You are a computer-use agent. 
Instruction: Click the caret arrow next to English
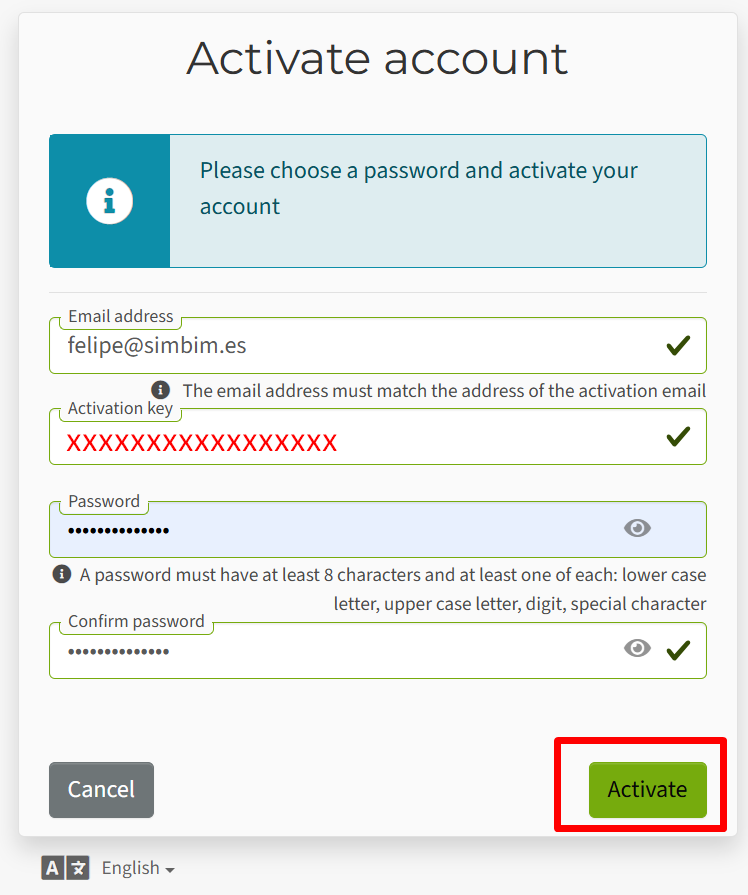[170, 869]
